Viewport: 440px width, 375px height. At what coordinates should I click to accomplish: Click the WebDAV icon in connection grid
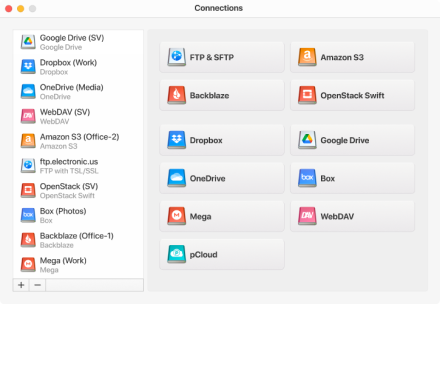[307, 216]
